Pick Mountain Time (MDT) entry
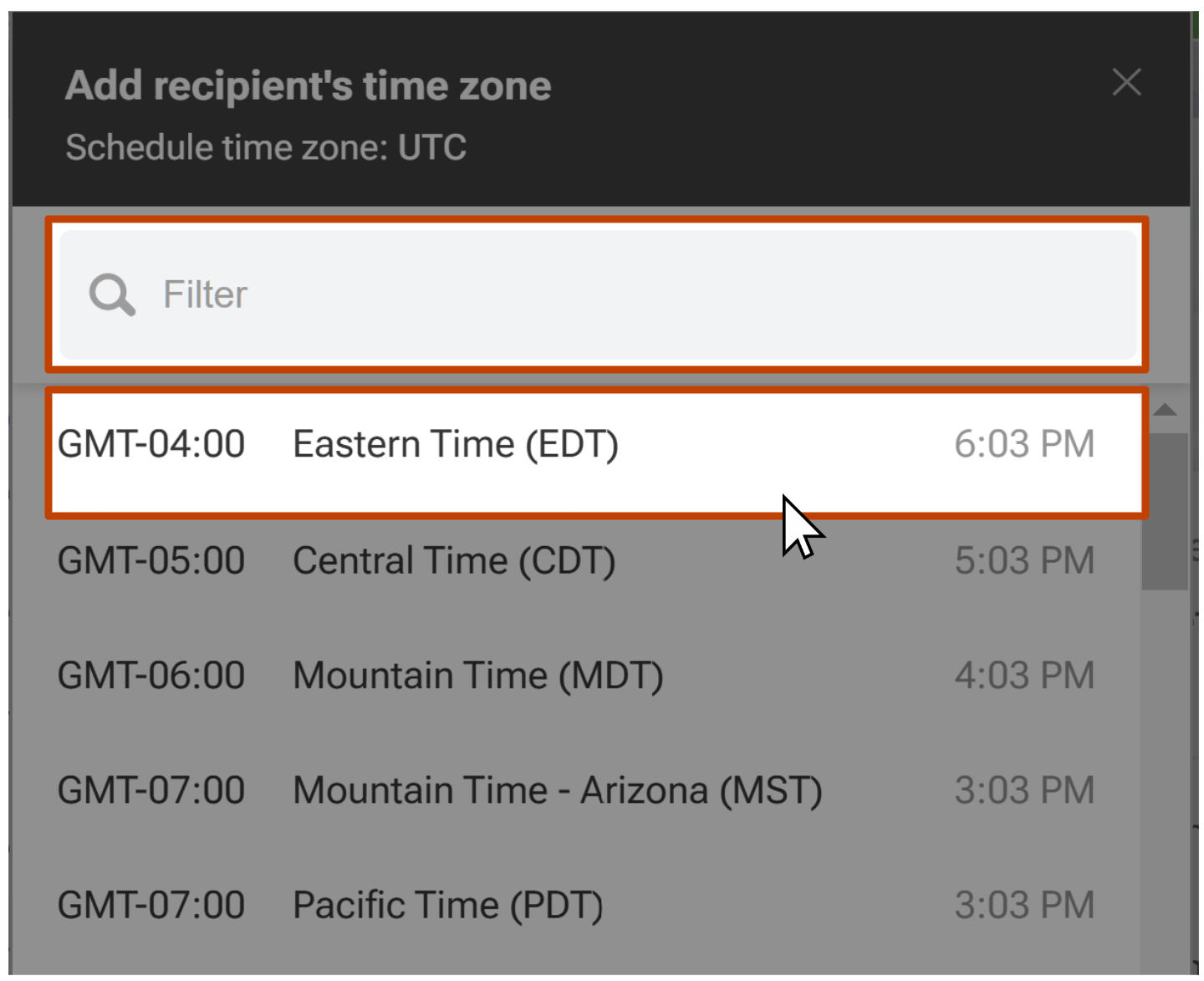This screenshot has height=981, width=1204. pos(574,675)
